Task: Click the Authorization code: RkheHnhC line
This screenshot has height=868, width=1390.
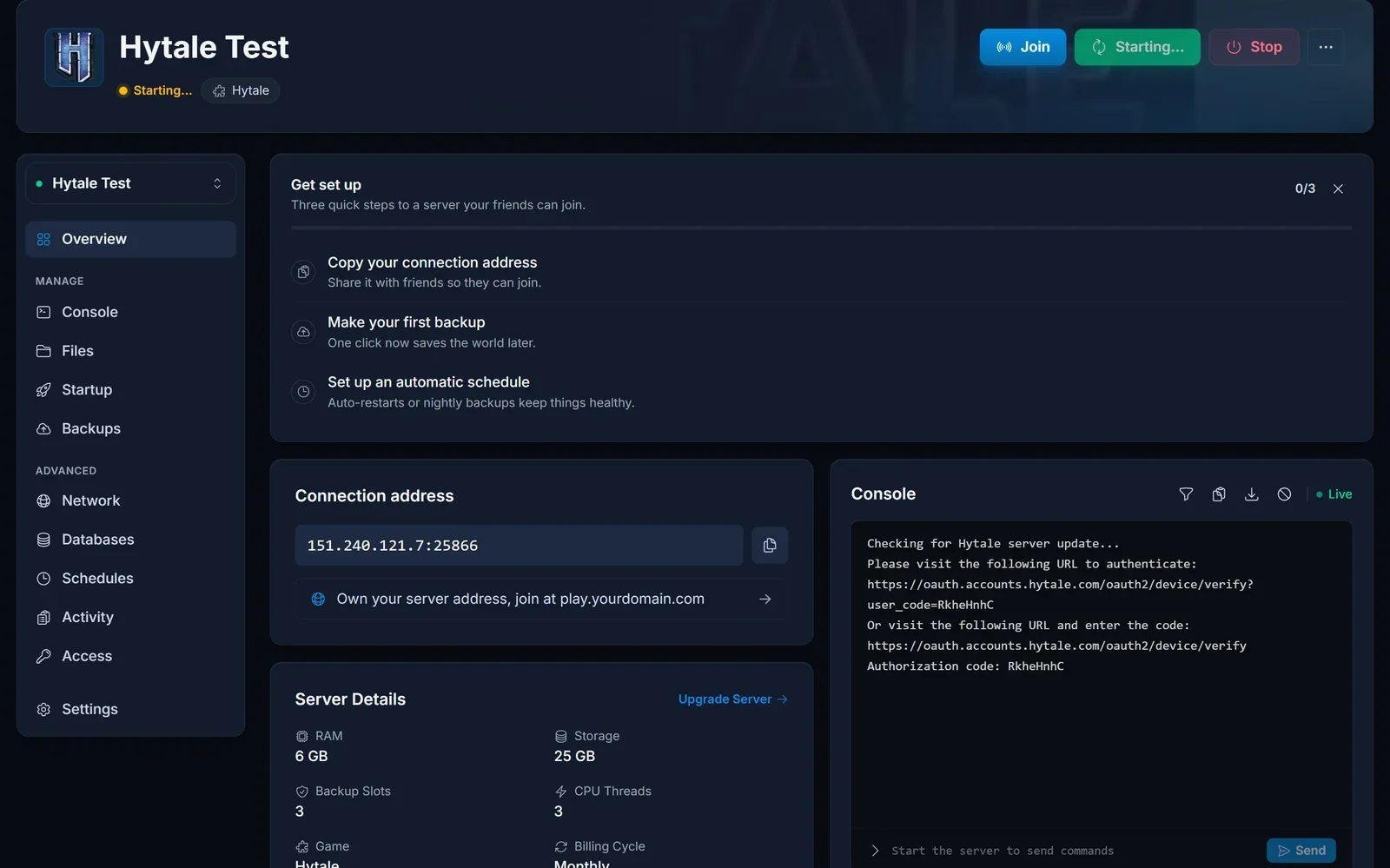Action: (x=965, y=666)
